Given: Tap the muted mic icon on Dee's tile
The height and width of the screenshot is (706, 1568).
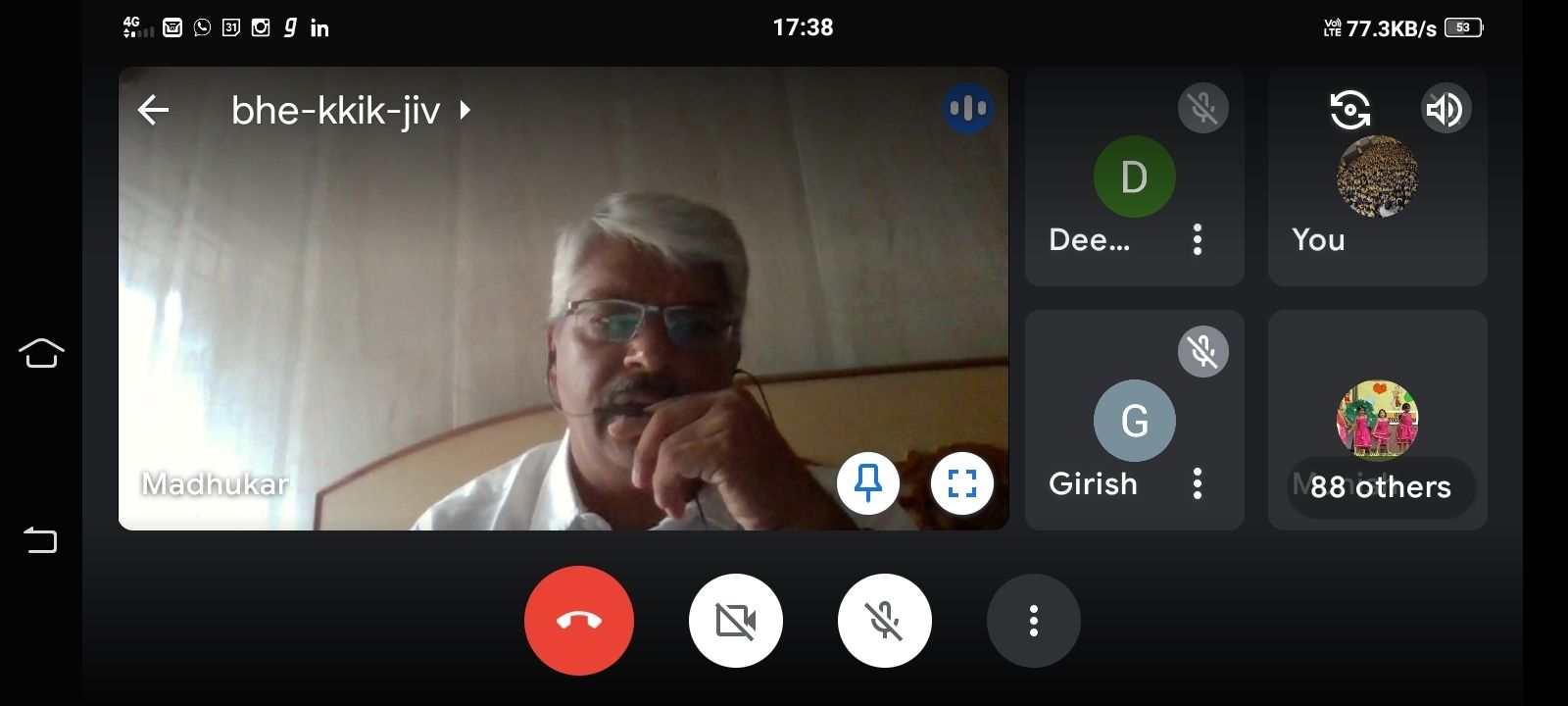Looking at the screenshot, I should [1202, 108].
